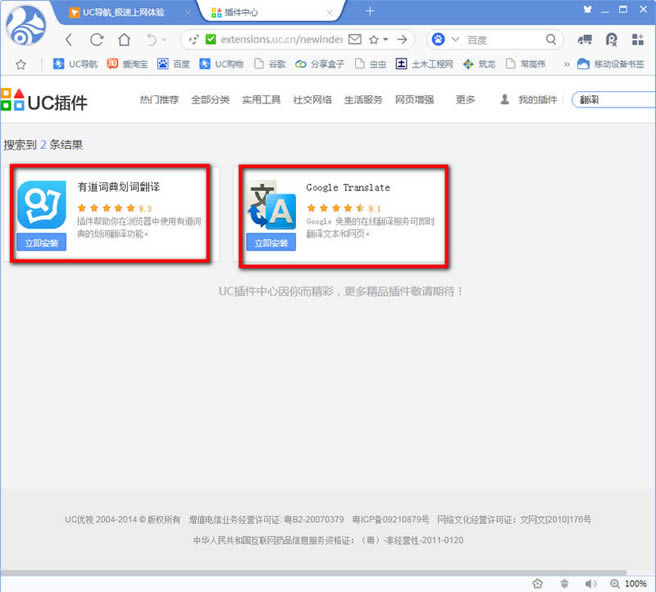Click the Baidu paw search engine icon
Viewport: 656px width, 592px height.
point(438,39)
